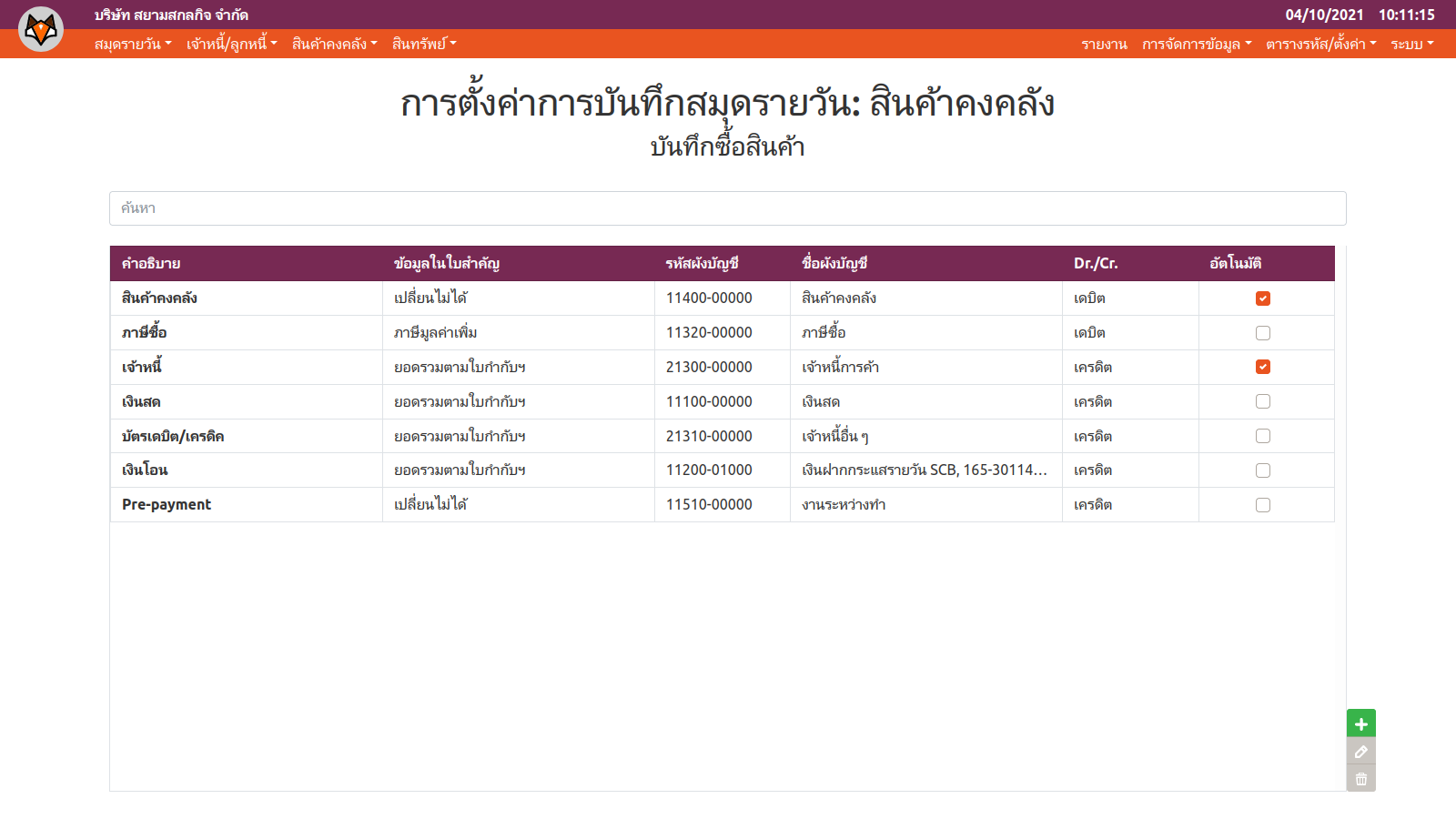Click the fox logo icon
Screen dimensions: 1456x819
pos(41,29)
